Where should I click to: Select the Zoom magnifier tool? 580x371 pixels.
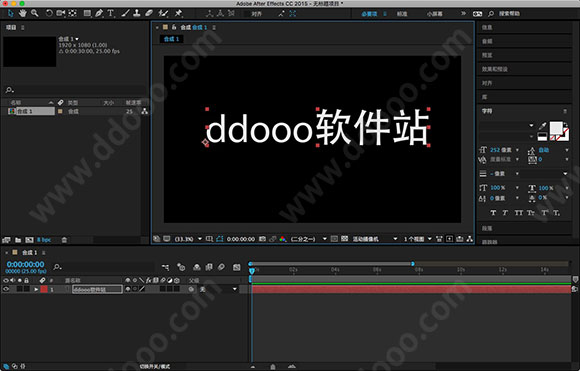coord(34,13)
